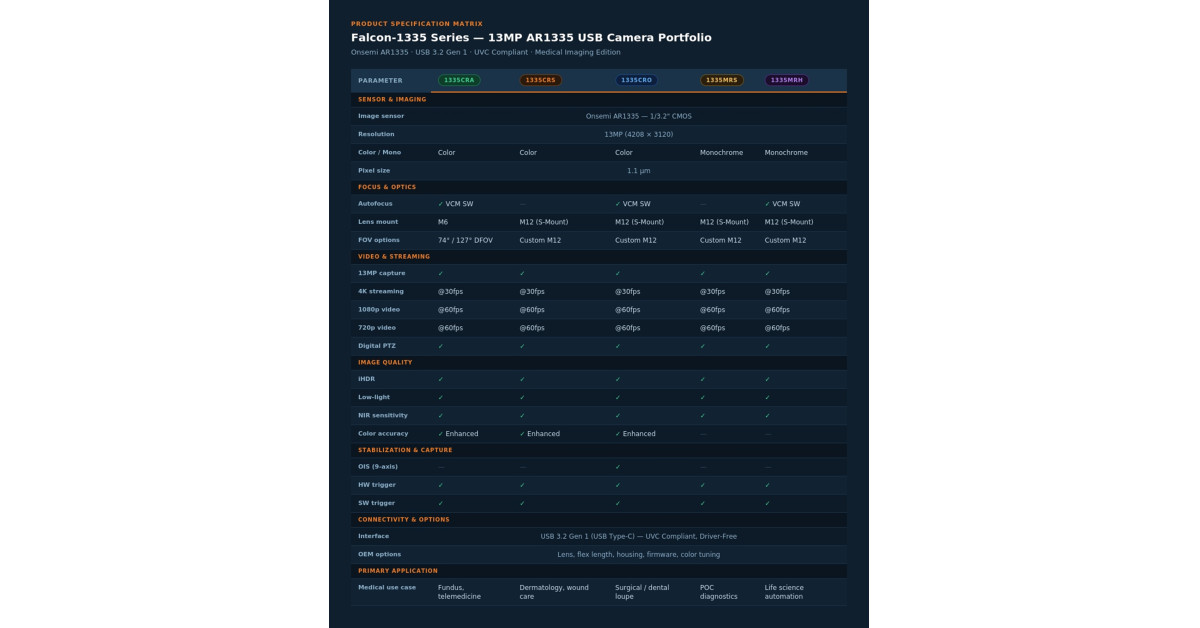Click the green 1335CRA model badge

point(459,80)
